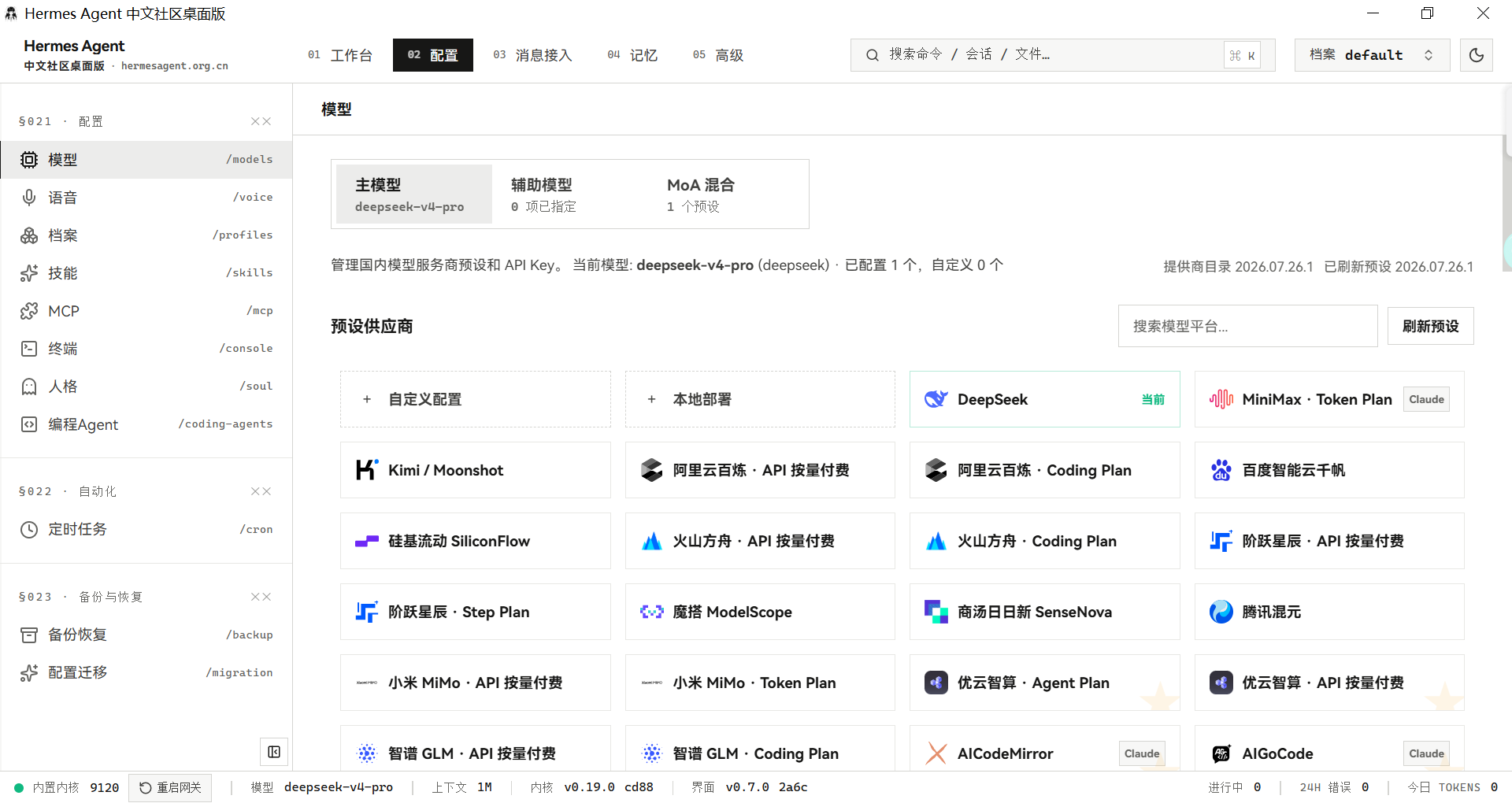Click the page scrollbar on the right edge

[1506, 203]
